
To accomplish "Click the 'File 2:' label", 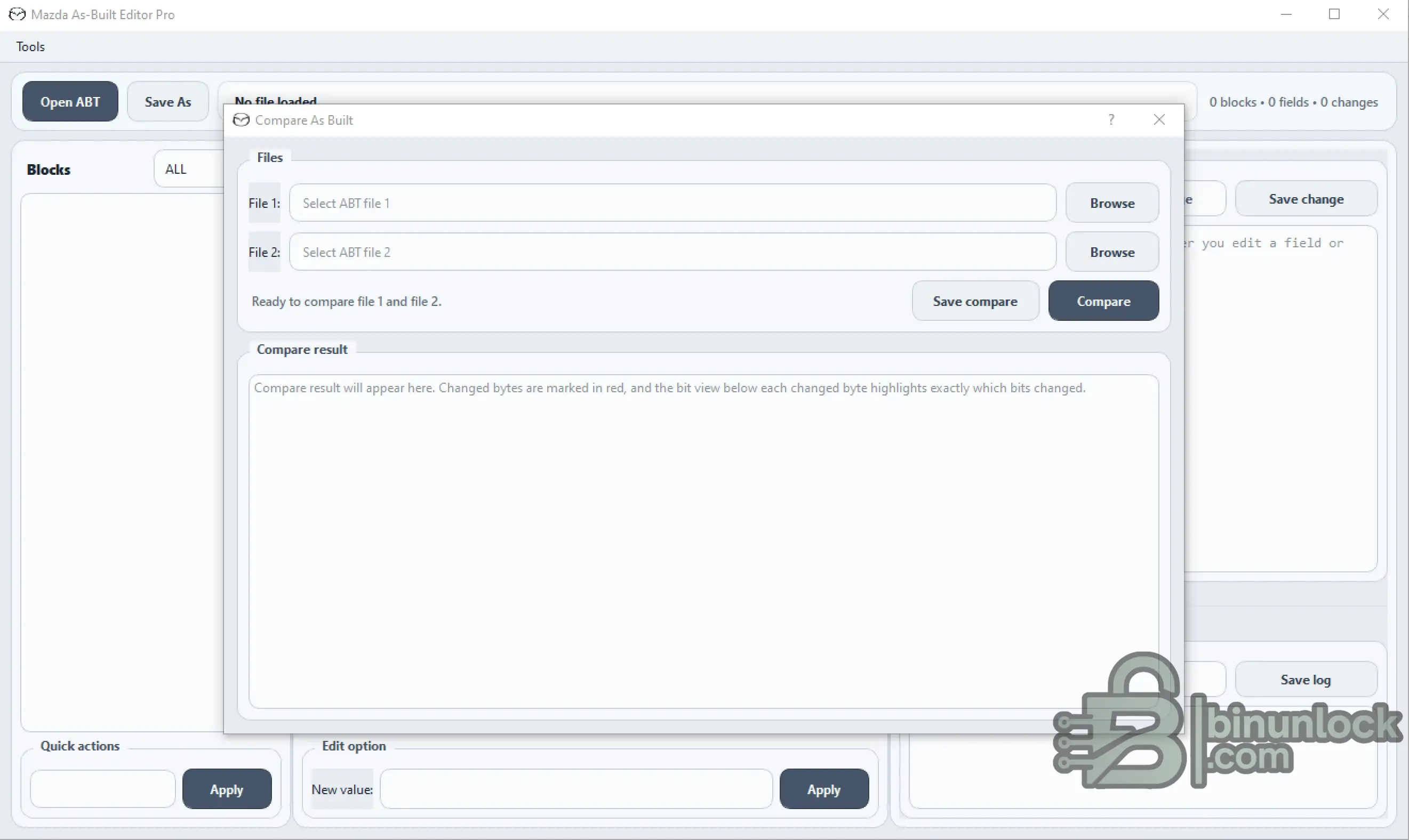I will [x=265, y=252].
